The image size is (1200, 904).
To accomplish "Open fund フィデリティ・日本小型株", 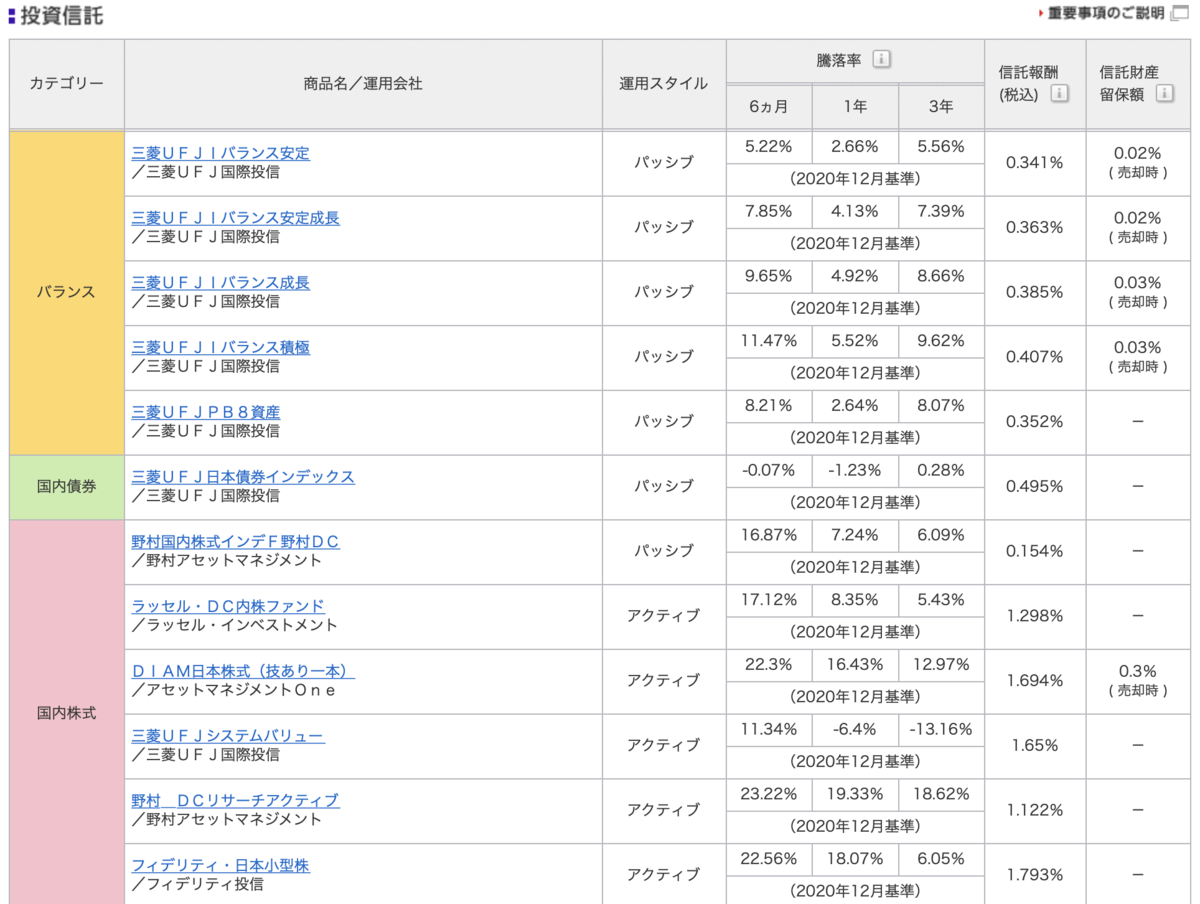I will [220, 866].
